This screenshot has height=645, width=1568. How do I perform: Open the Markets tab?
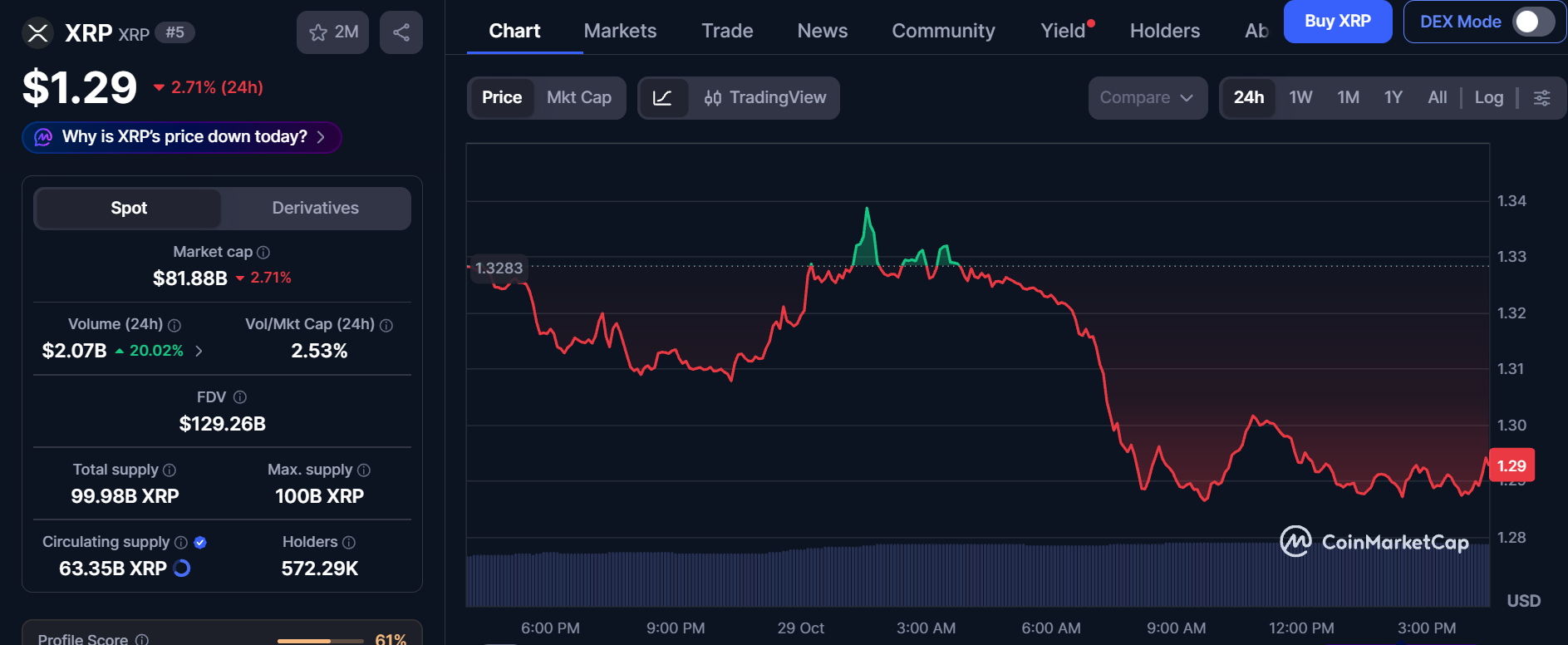(620, 31)
